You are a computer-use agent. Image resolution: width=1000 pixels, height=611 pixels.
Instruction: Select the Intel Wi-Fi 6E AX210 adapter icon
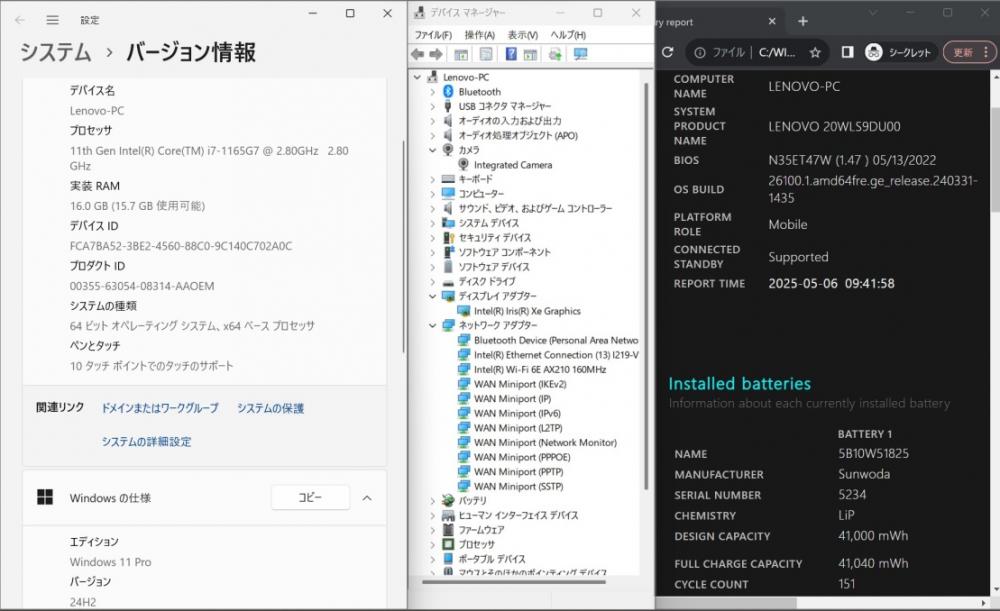click(x=464, y=369)
